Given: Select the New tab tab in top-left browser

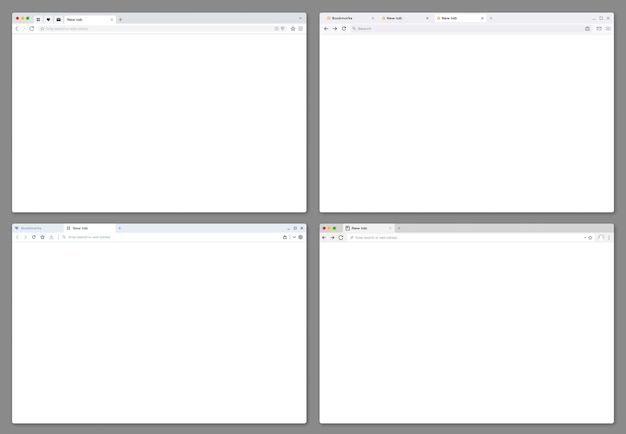Looking at the screenshot, I should (89, 20).
